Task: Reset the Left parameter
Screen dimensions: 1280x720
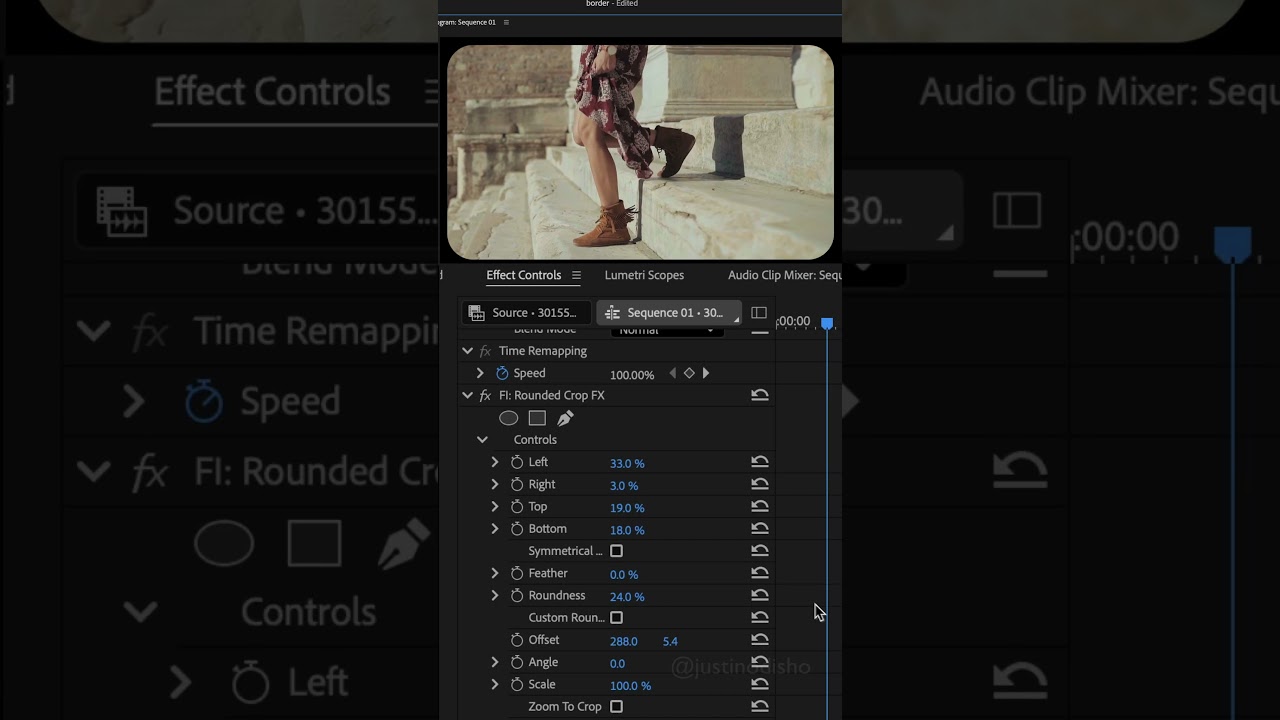Action: 760,462
